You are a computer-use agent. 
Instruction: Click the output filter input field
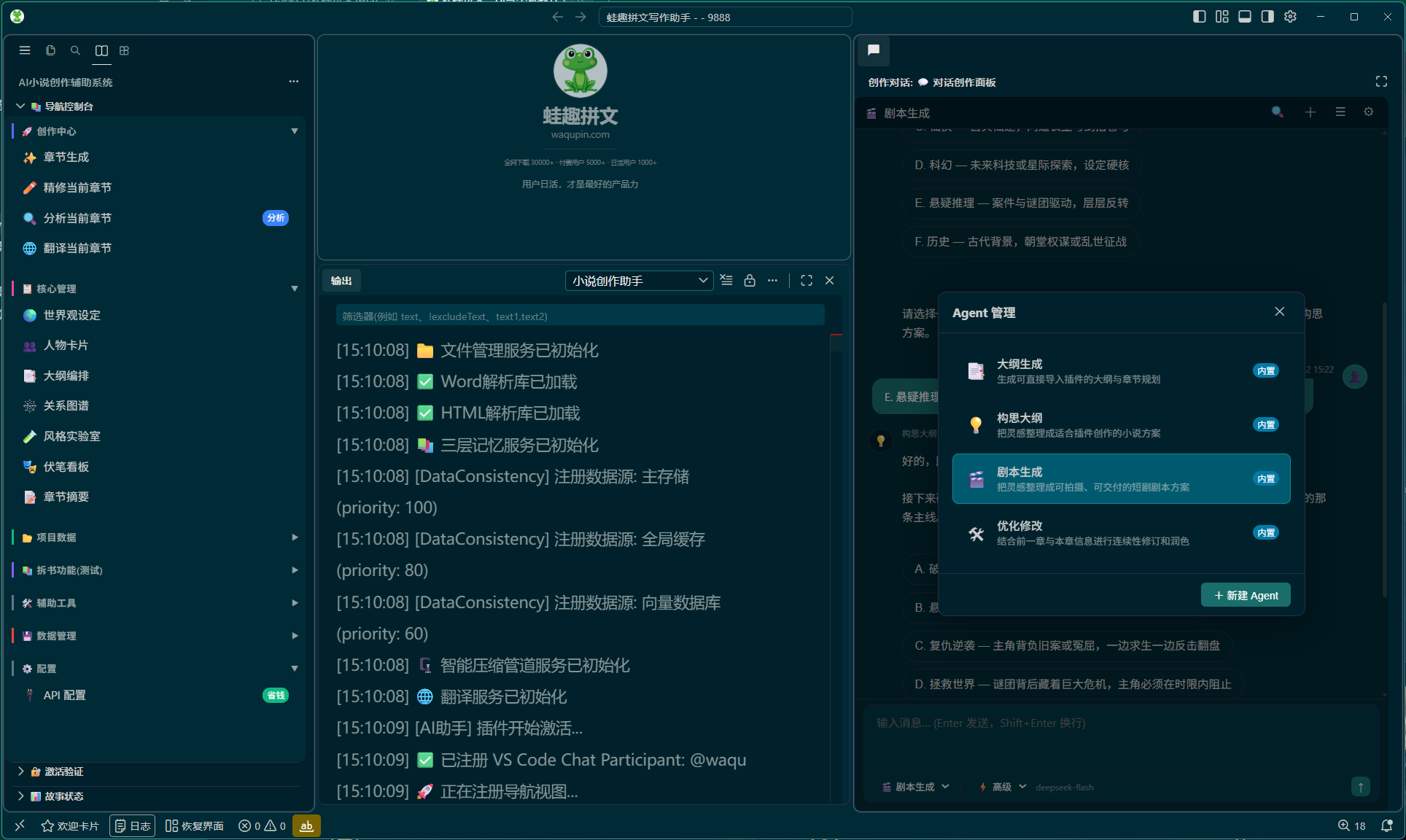tap(580, 316)
